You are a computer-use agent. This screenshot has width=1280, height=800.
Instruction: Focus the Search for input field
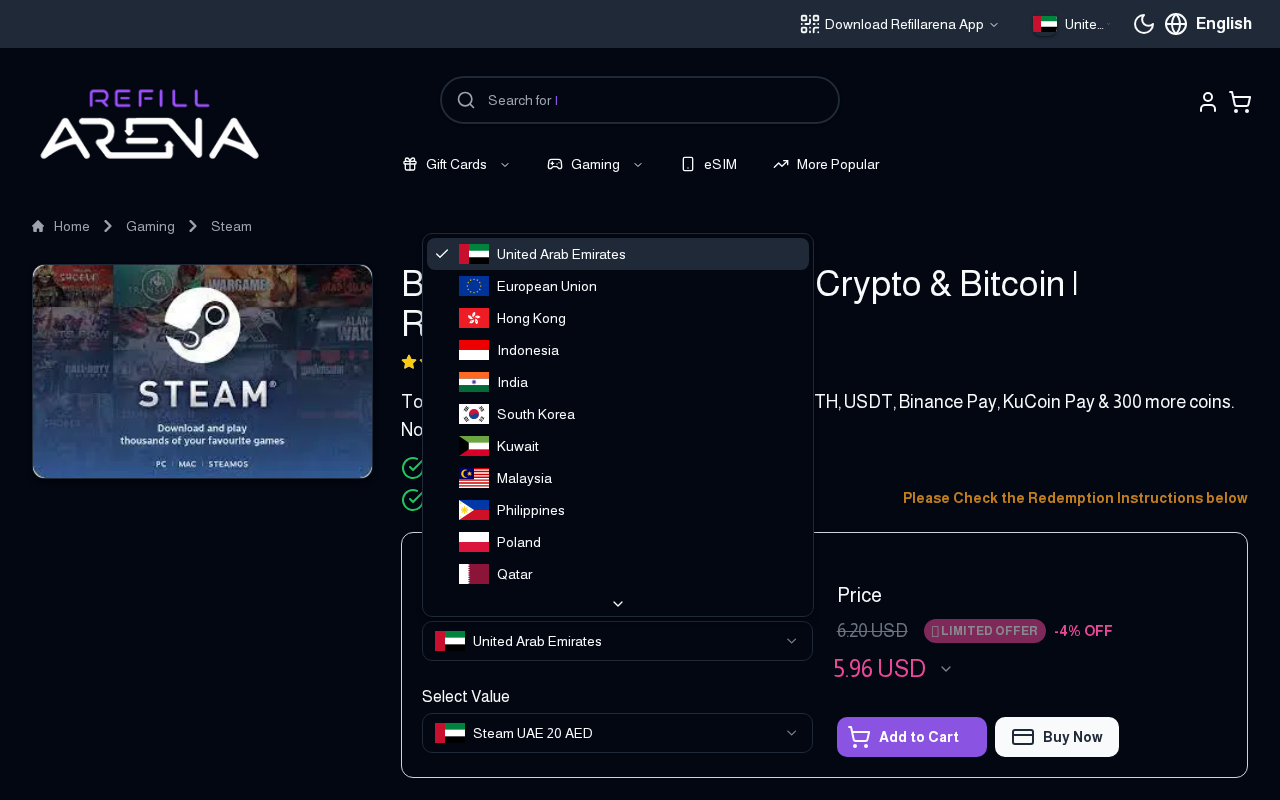(640, 100)
